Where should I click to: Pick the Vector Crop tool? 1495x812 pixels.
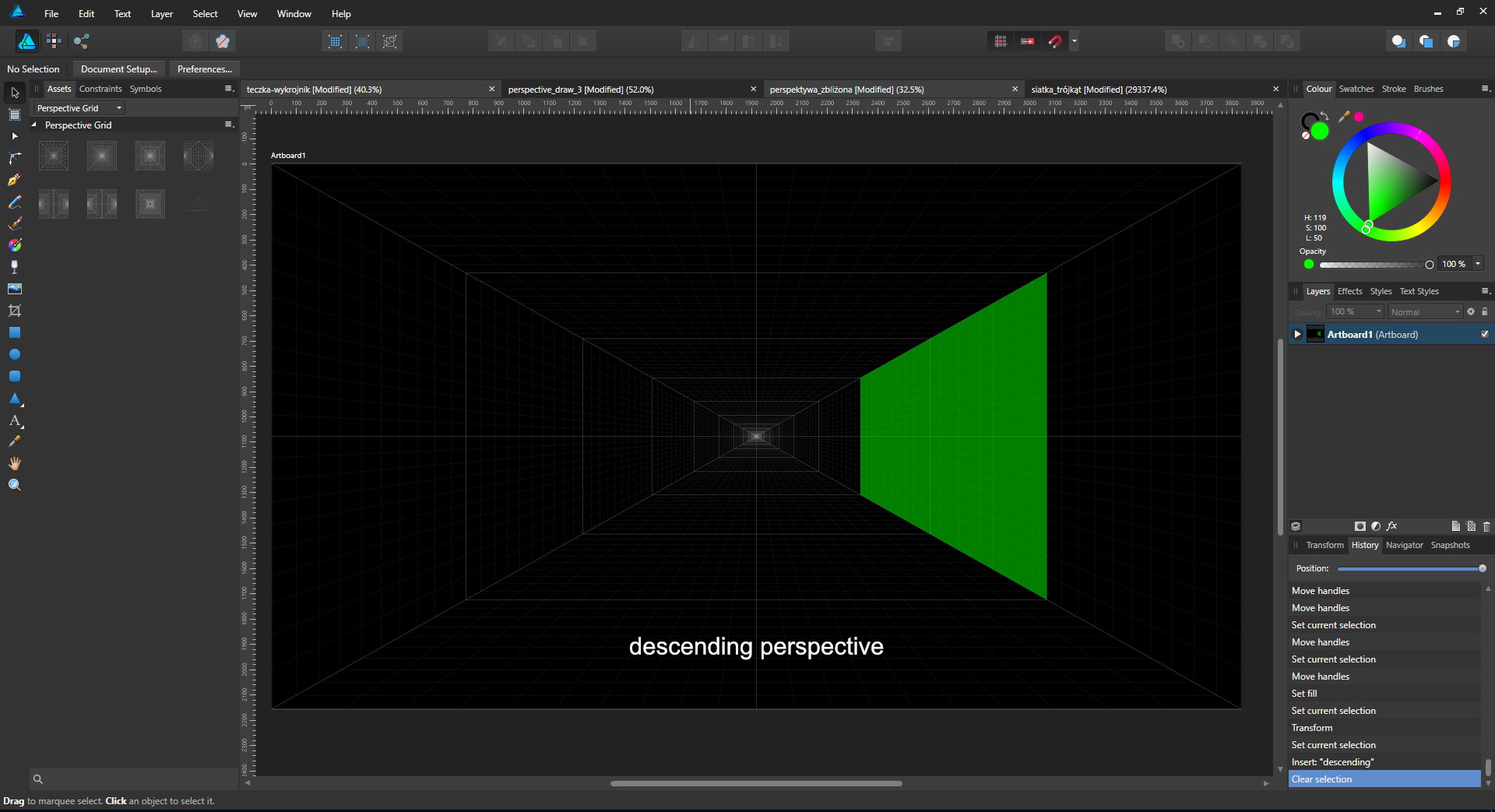tap(14, 311)
